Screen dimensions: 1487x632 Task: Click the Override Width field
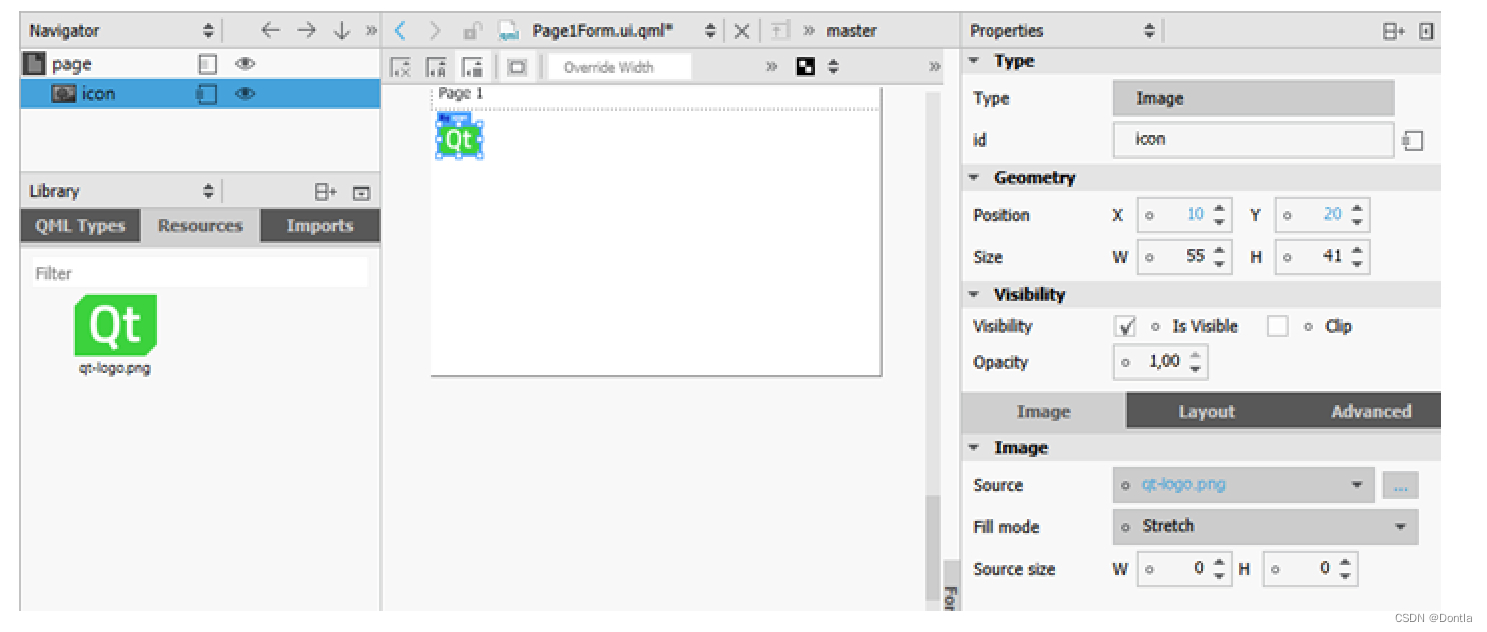click(621, 67)
